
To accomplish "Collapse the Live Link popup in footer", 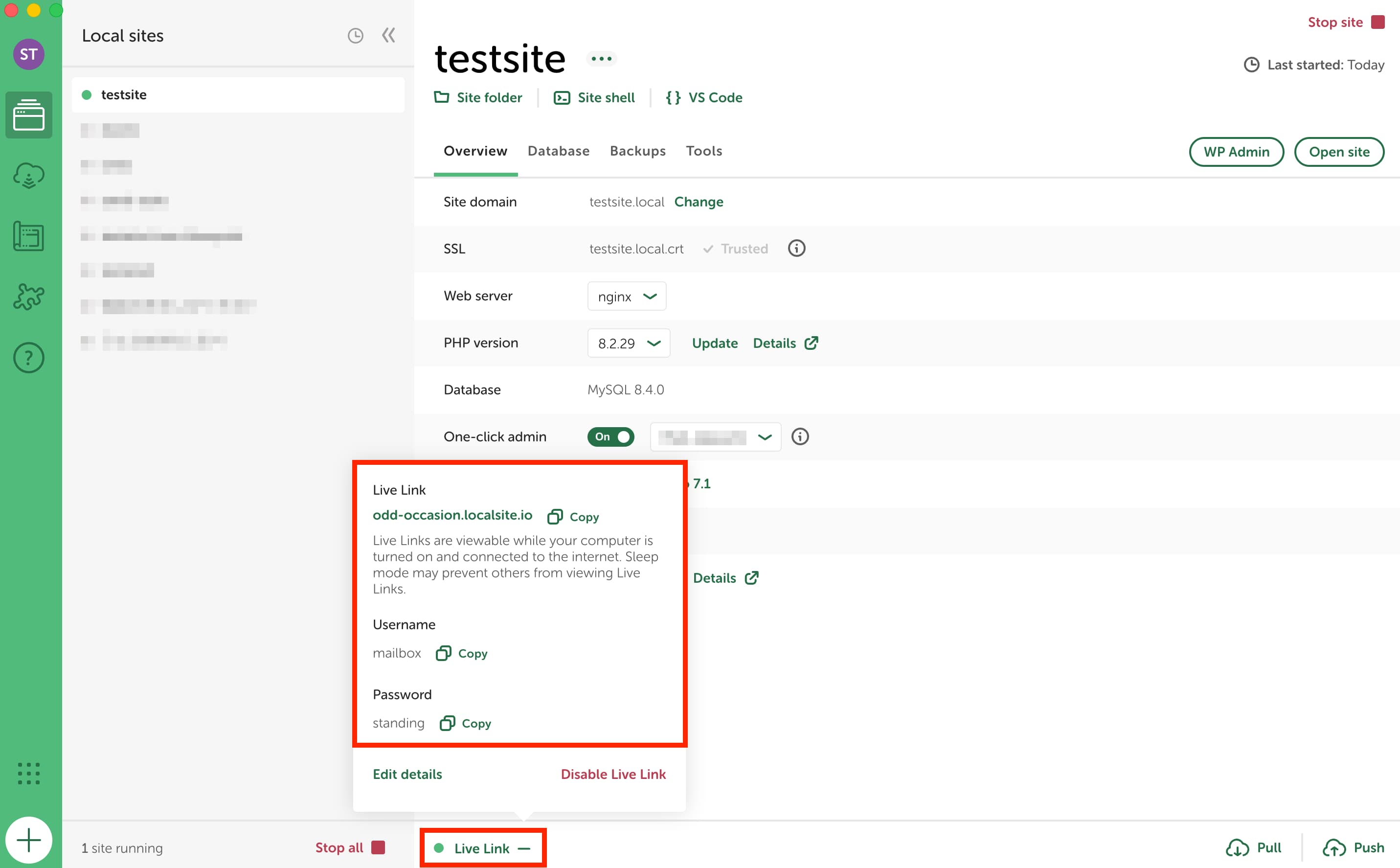I will pyautogui.click(x=482, y=848).
